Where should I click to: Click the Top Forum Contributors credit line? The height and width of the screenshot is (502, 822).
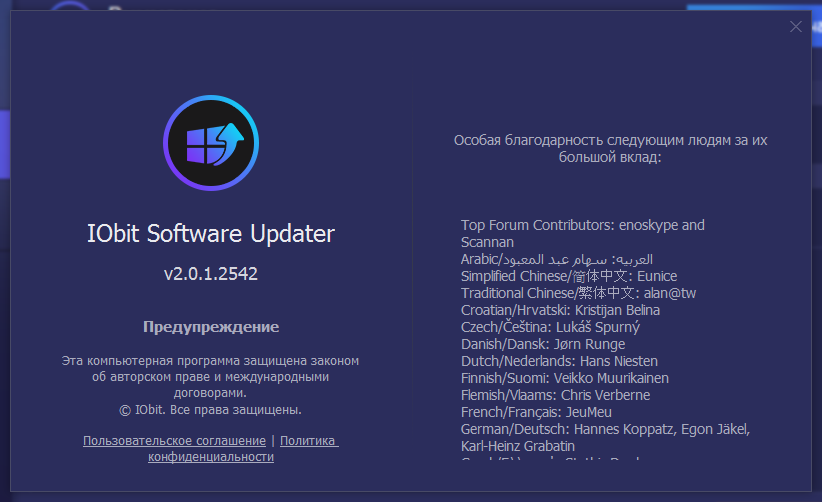click(582, 234)
